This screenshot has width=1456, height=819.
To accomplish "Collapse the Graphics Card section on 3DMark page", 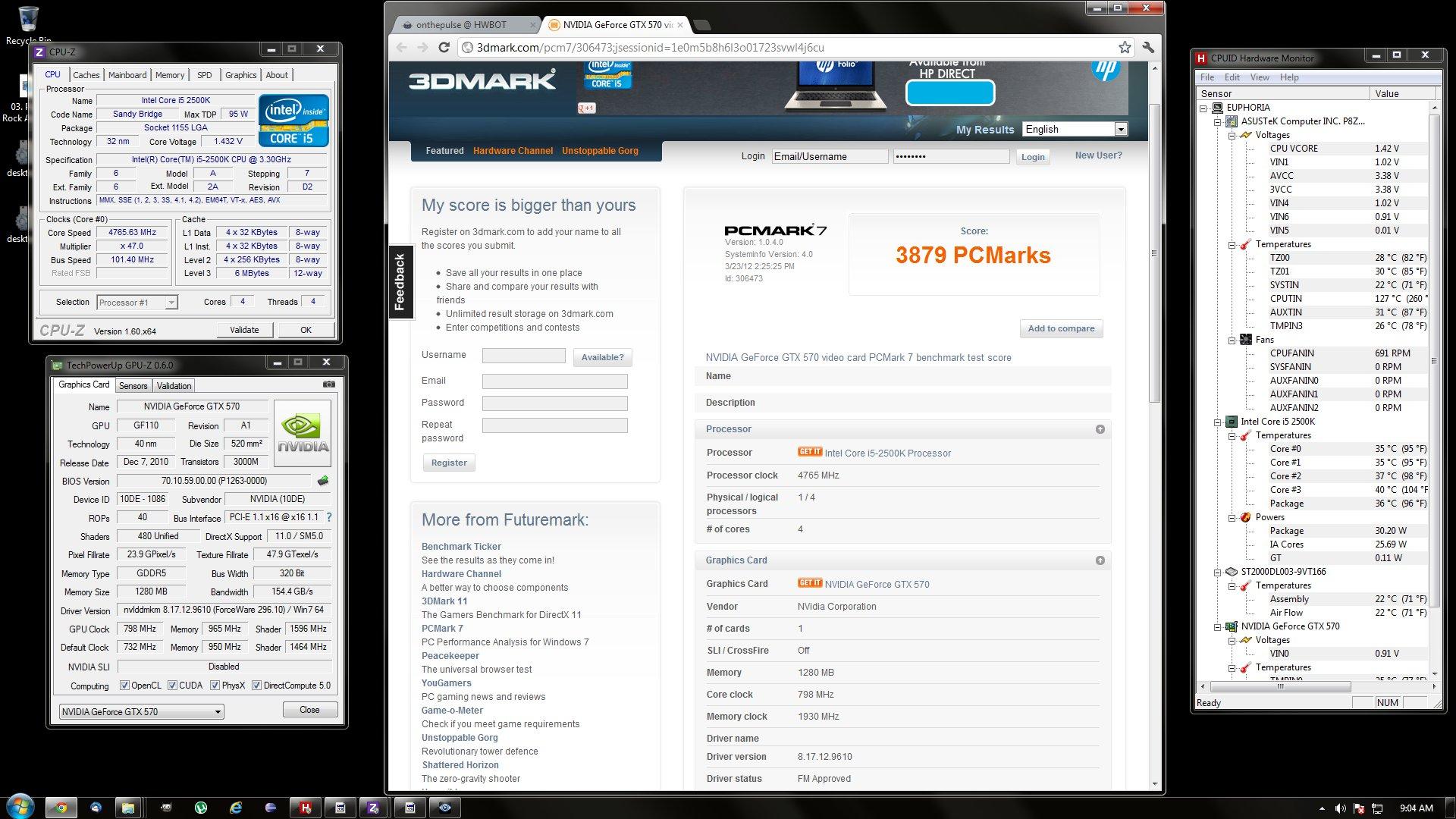I will (1100, 560).
